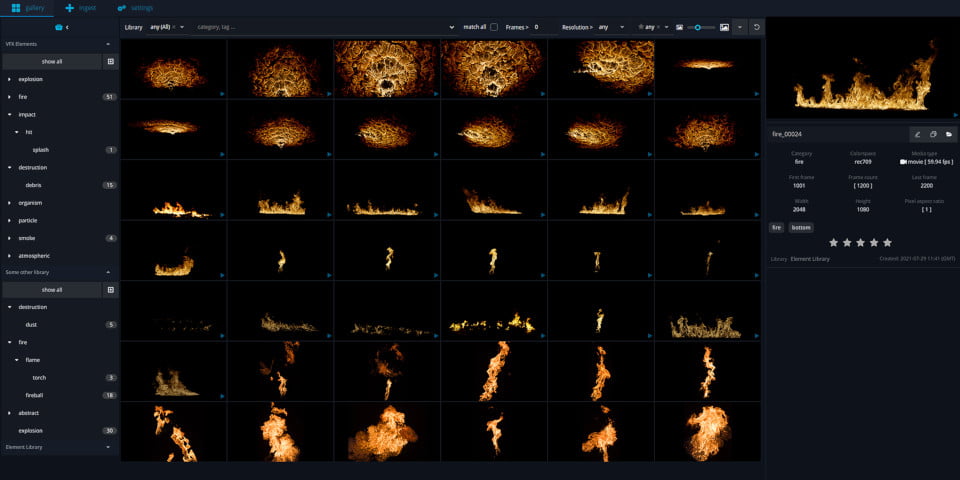Click the box icon above the VFX Elements sidebar
The width and height of the screenshot is (960, 480).
pos(59,27)
